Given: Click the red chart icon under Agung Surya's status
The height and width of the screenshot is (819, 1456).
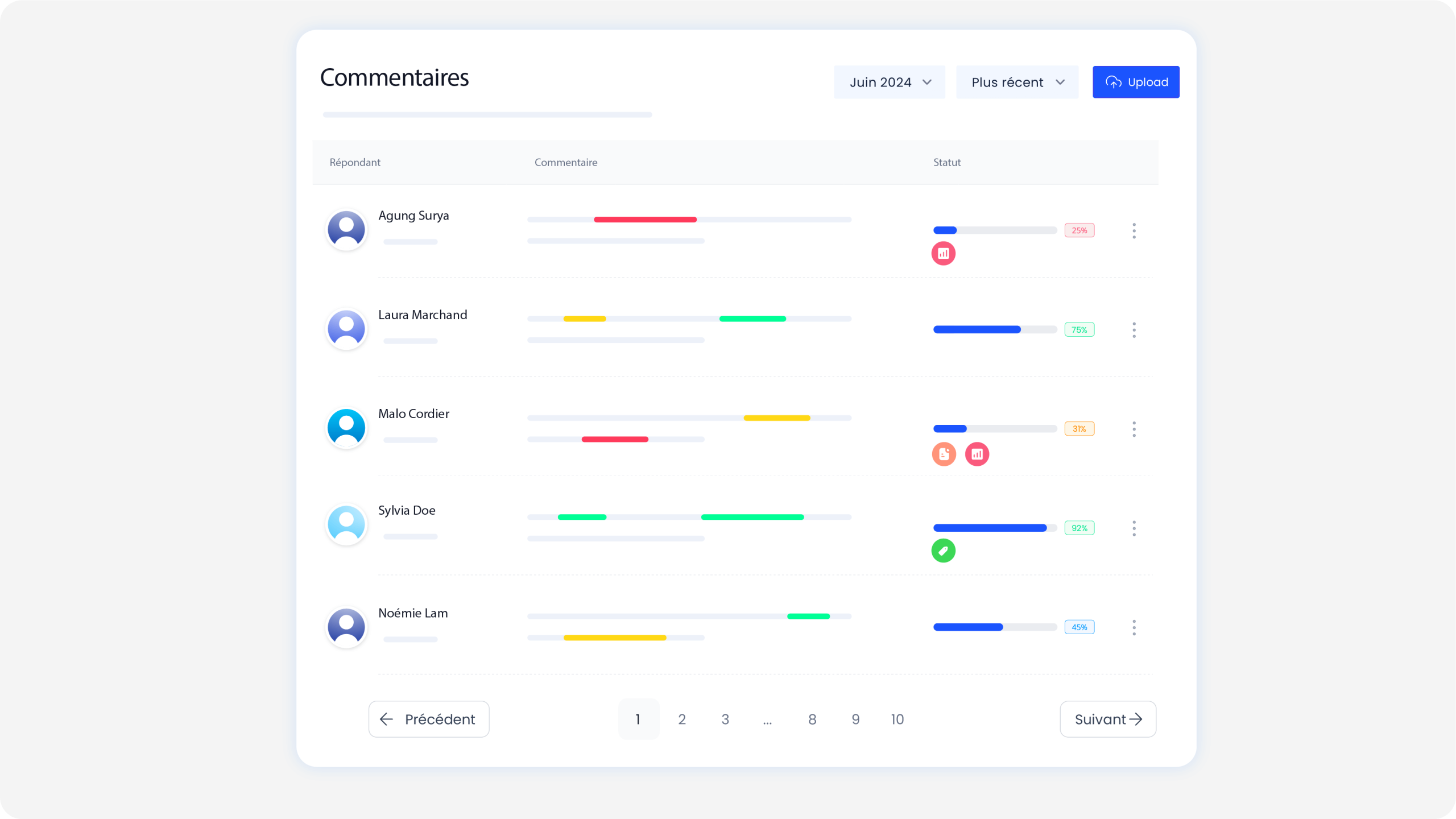Looking at the screenshot, I should (x=943, y=254).
